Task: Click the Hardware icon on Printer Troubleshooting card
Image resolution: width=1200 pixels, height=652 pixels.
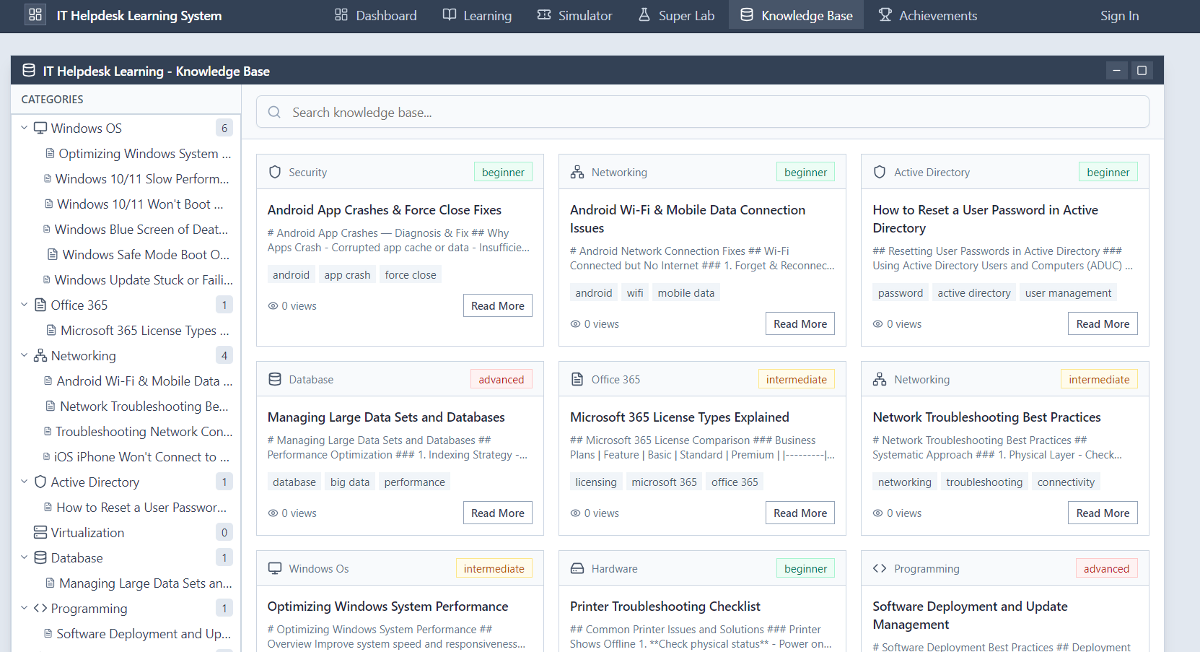Action: click(x=577, y=568)
